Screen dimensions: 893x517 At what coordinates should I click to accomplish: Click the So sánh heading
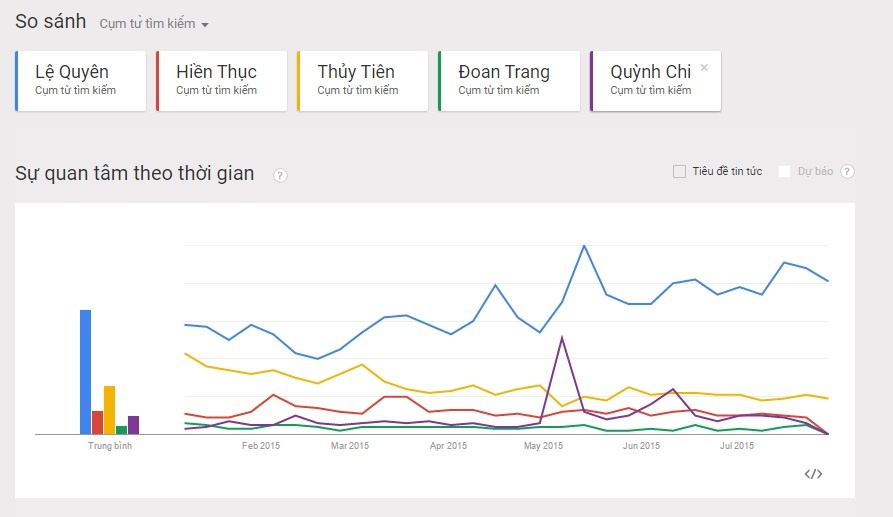click(50, 22)
